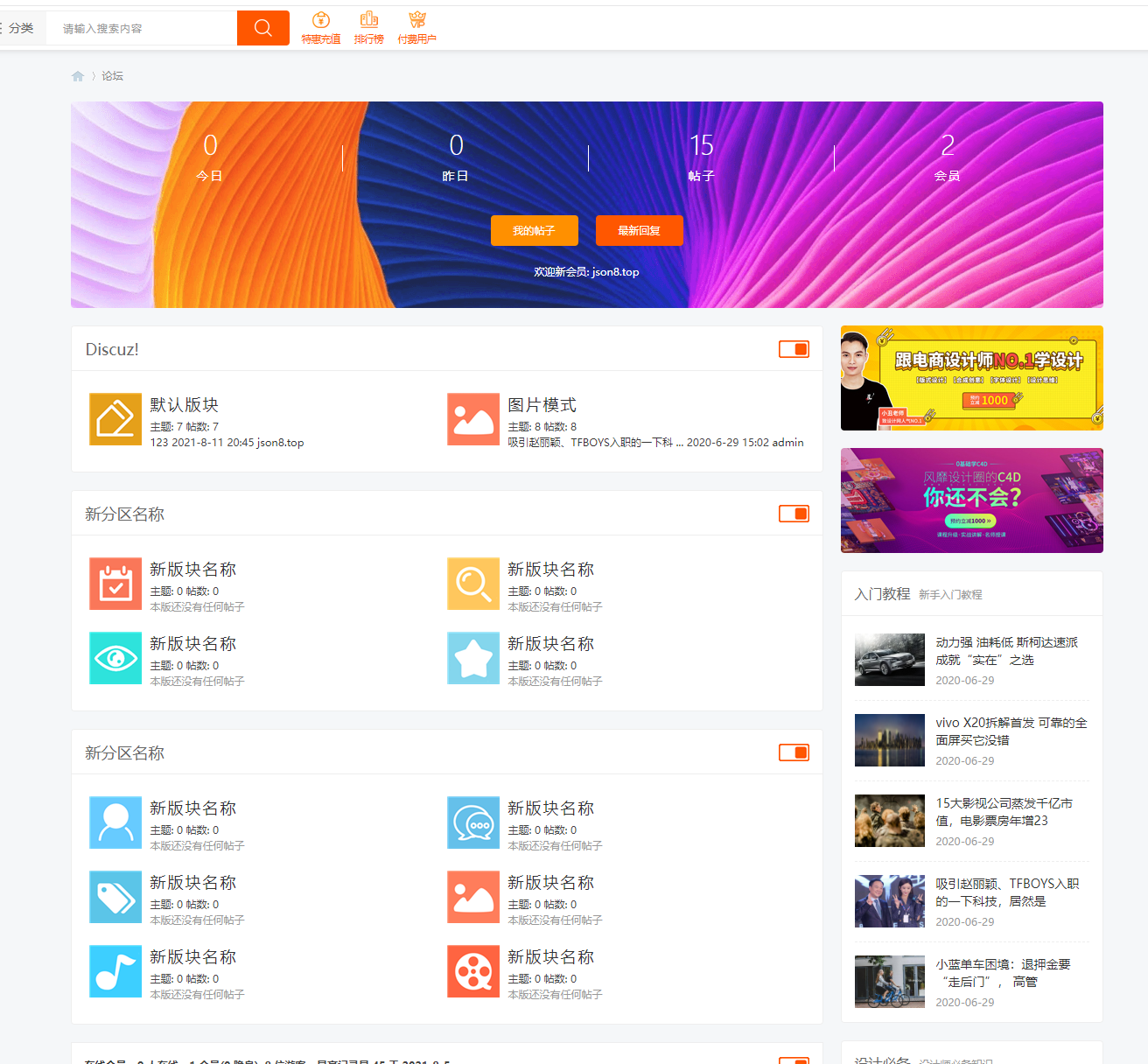Open the 分类 category menu
Image resolution: width=1148 pixels, height=1064 pixels.
pyautogui.click(x=17, y=28)
